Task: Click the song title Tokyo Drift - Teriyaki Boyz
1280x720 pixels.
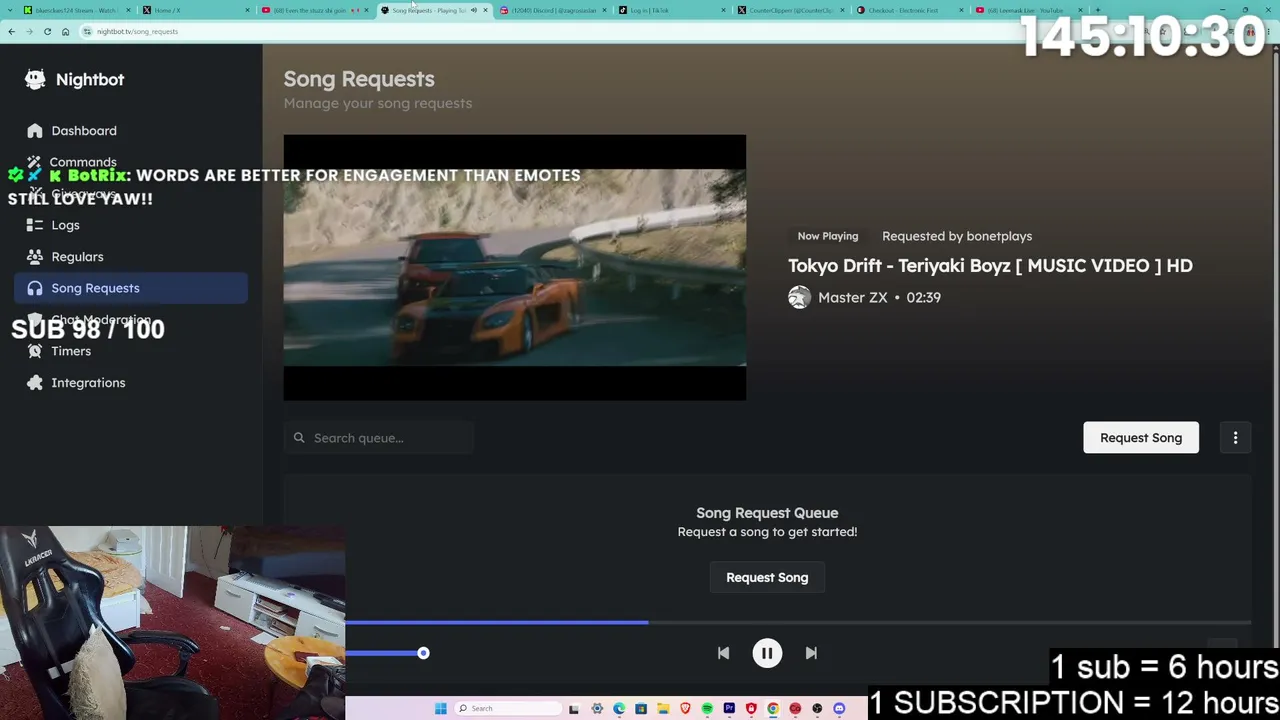Action: pyautogui.click(x=990, y=266)
